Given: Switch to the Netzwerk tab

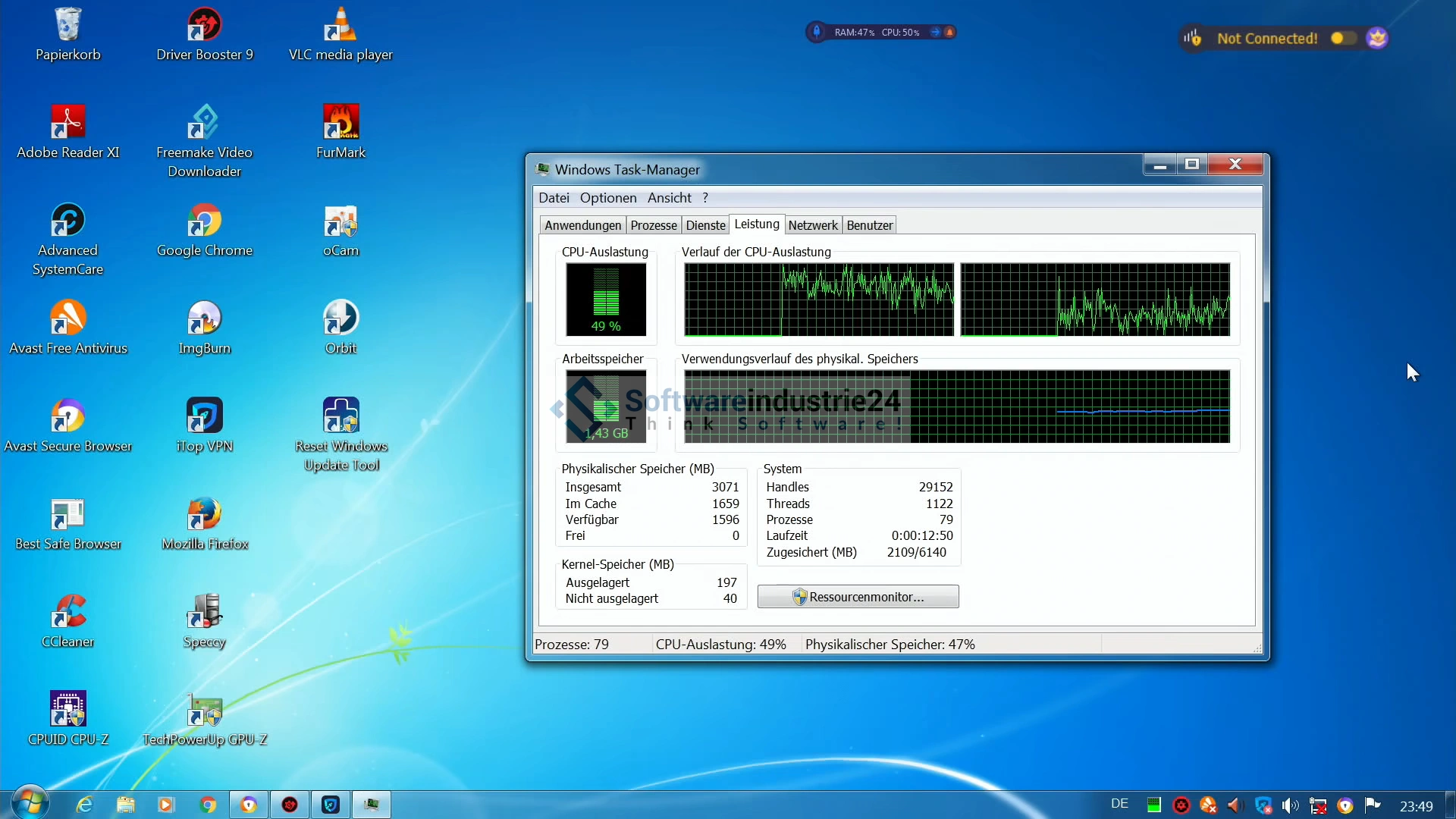Looking at the screenshot, I should tap(812, 225).
